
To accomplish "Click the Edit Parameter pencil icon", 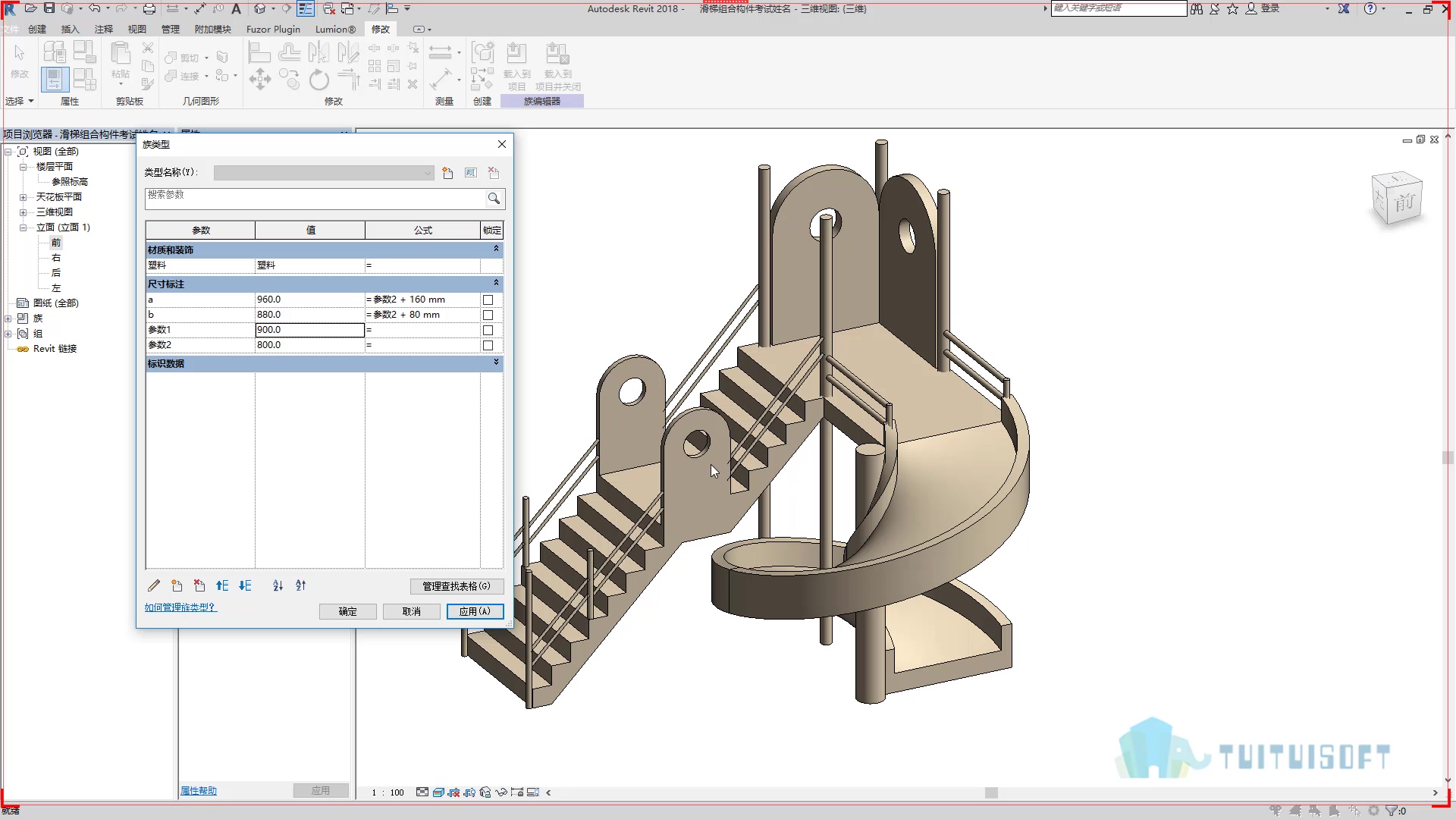I will [x=154, y=585].
